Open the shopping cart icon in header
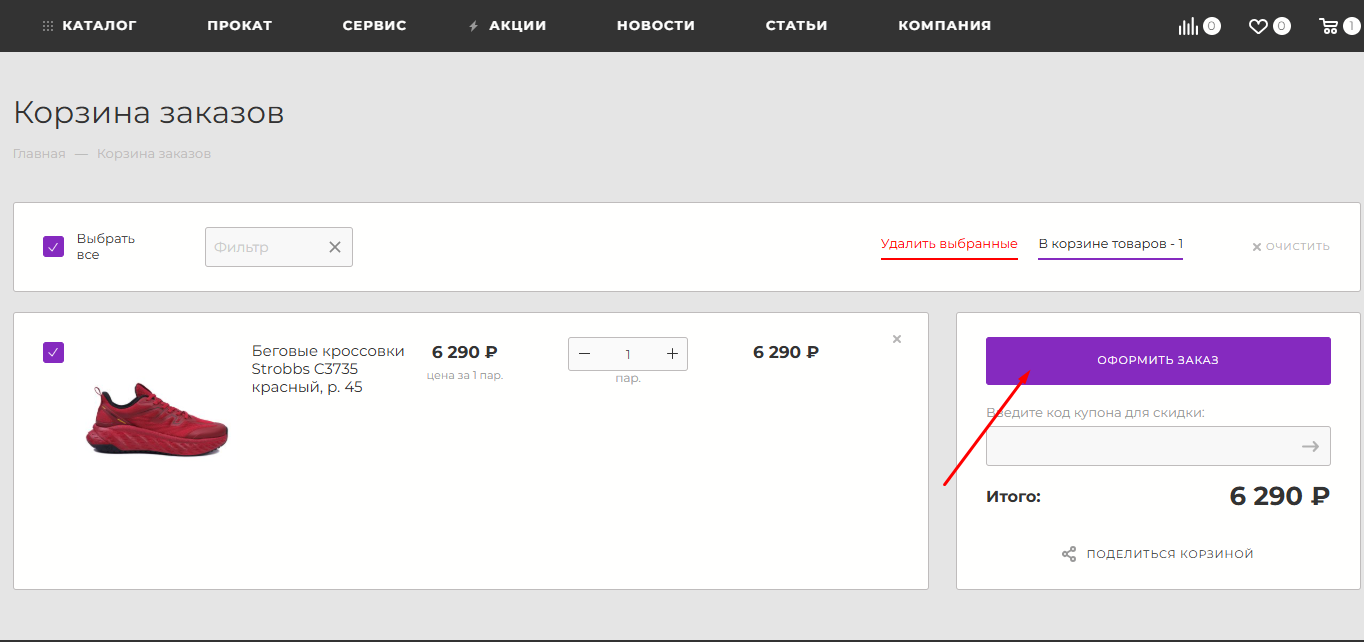Viewport: 1364px width, 642px height. tap(1329, 26)
